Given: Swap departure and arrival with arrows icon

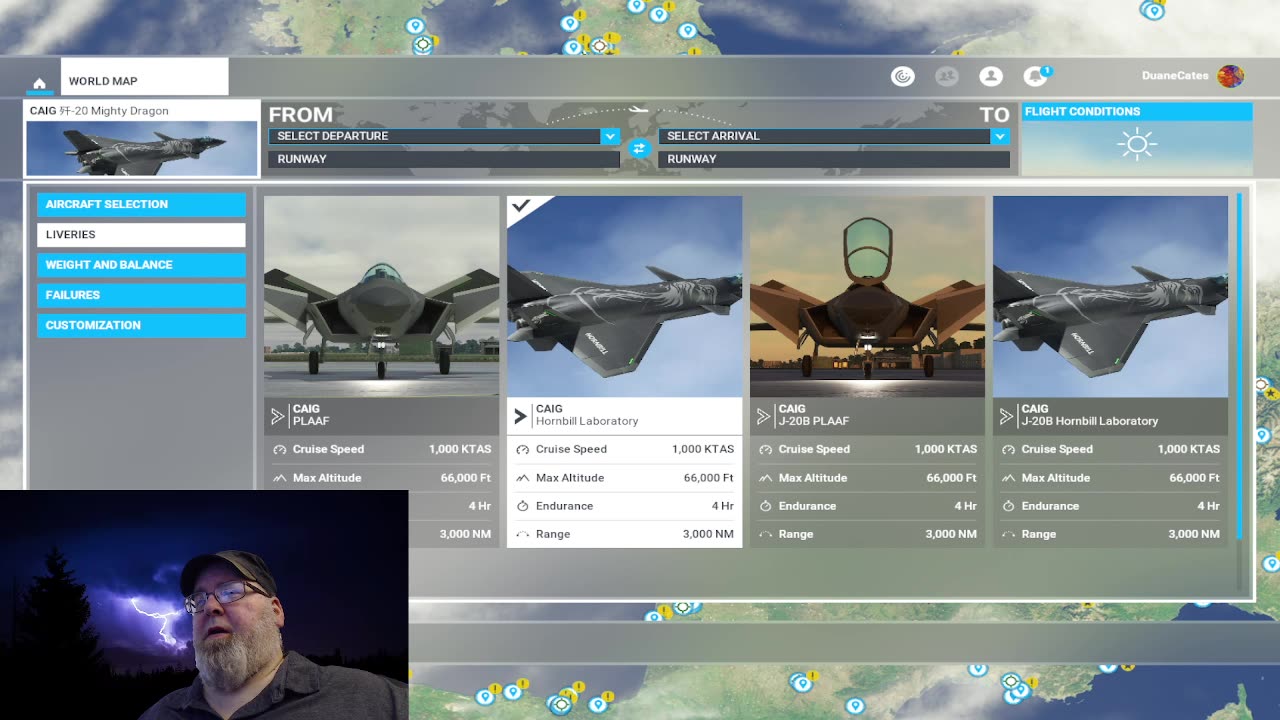Looking at the screenshot, I should point(639,148).
